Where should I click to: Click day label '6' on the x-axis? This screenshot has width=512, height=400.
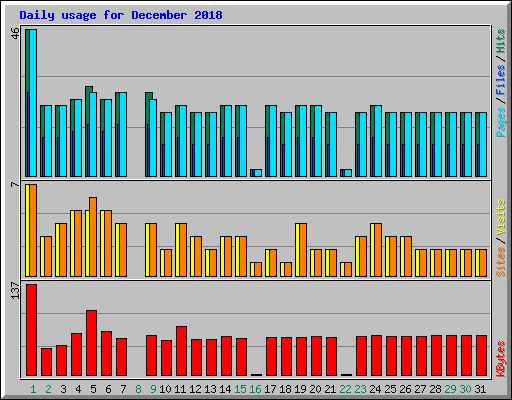(108, 389)
